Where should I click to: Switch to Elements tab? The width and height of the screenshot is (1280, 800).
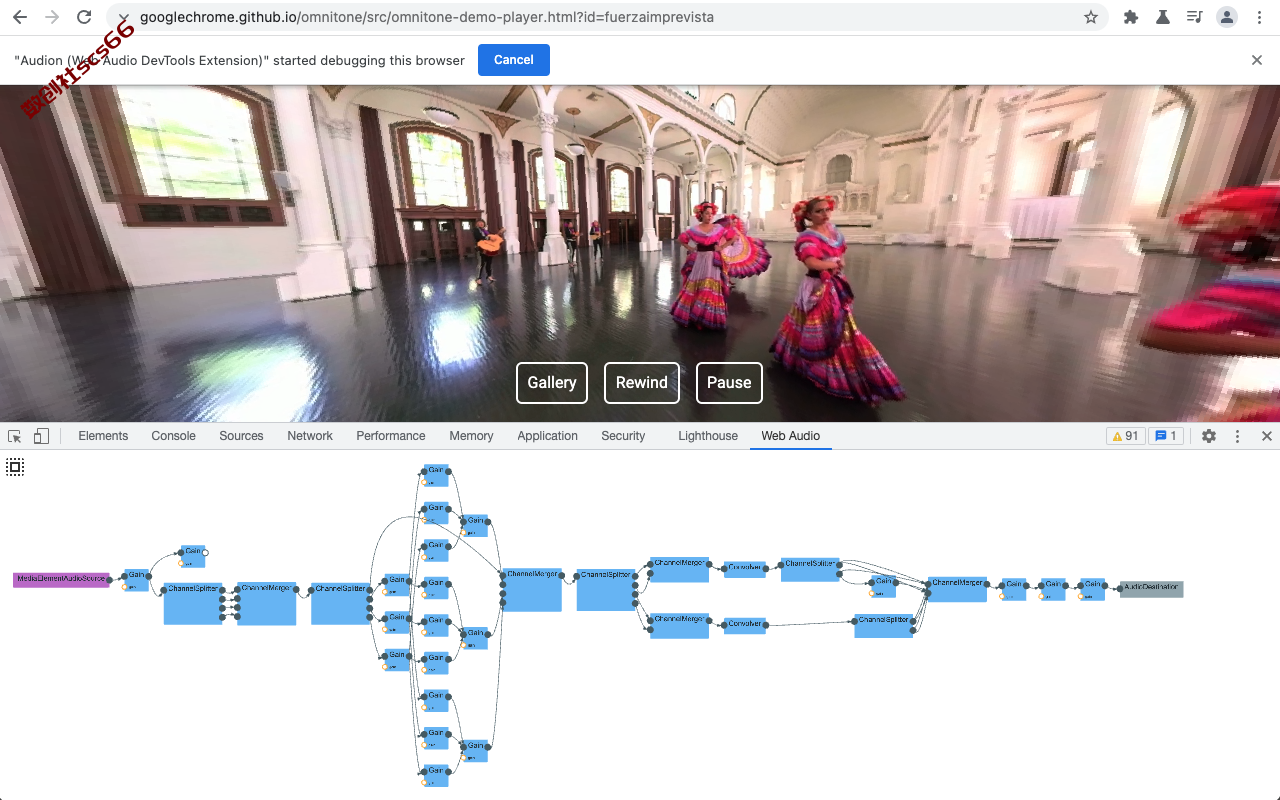click(103, 436)
